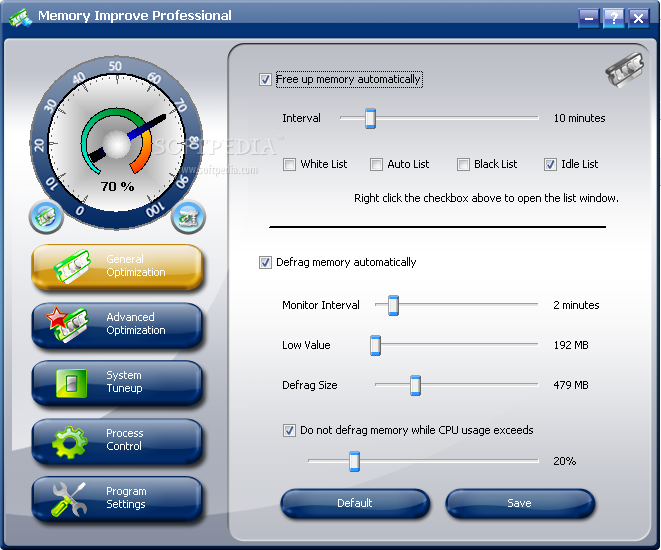Click the '20%' CPU usage value
This screenshot has width=661, height=550.
tap(564, 461)
